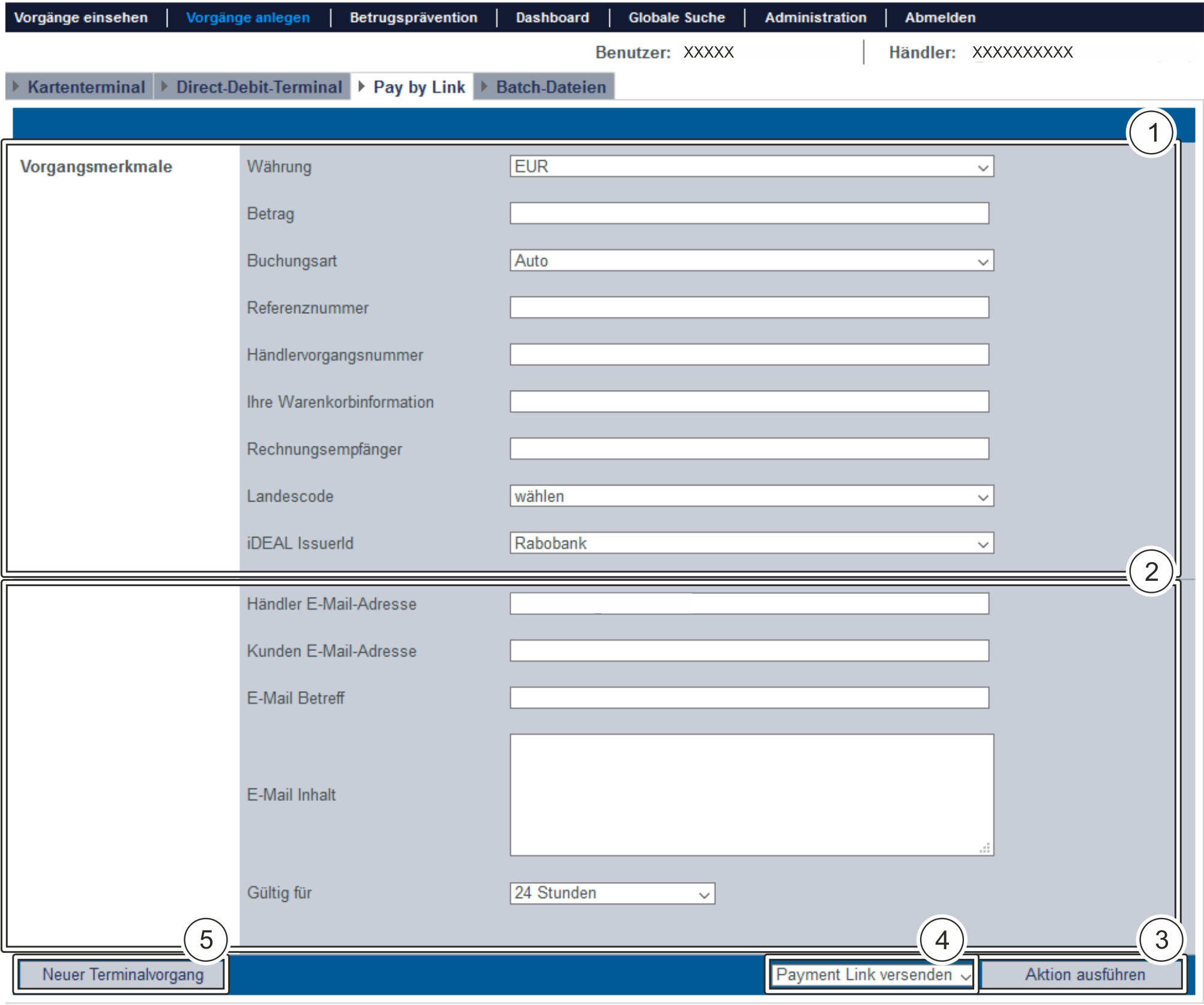Click the Kunden E-Mail-Adresse field
1204x1005 pixels.
pos(748,651)
